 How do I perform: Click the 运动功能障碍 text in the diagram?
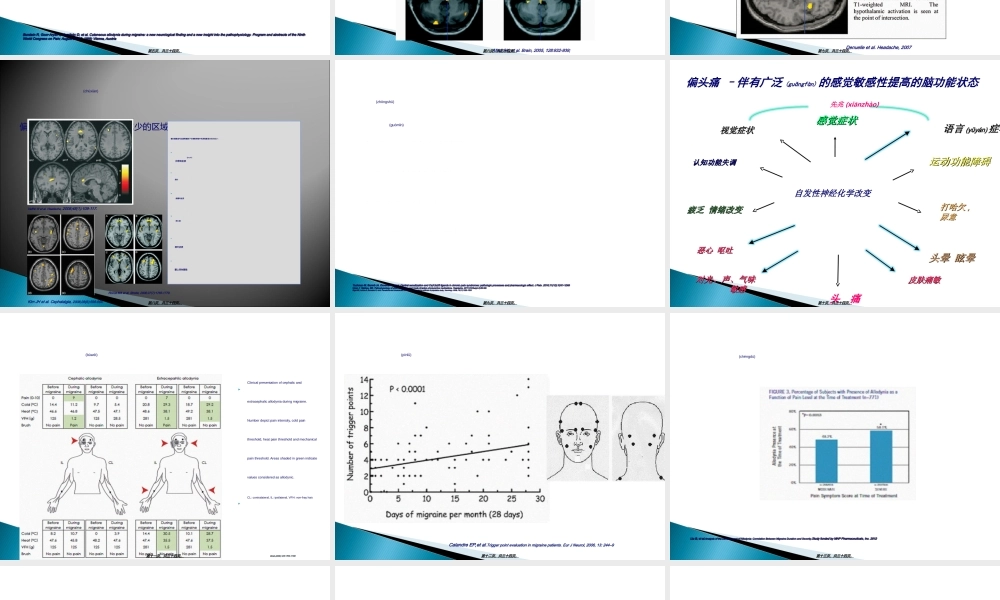[959, 161]
